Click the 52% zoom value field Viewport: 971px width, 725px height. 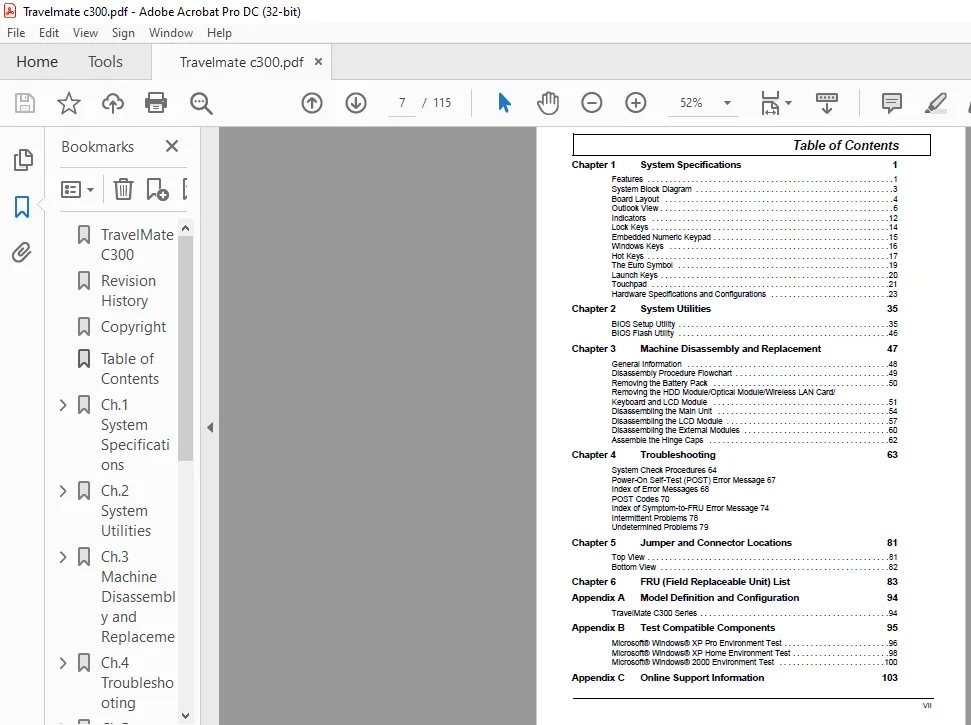tap(691, 103)
